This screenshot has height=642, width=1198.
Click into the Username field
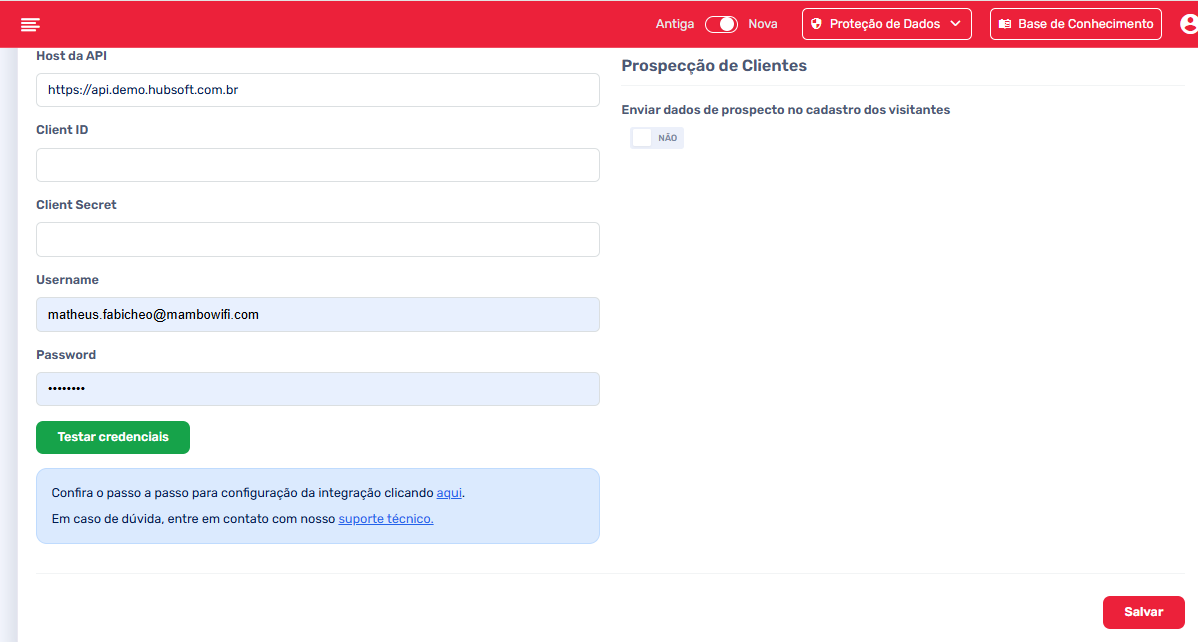coord(317,314)
